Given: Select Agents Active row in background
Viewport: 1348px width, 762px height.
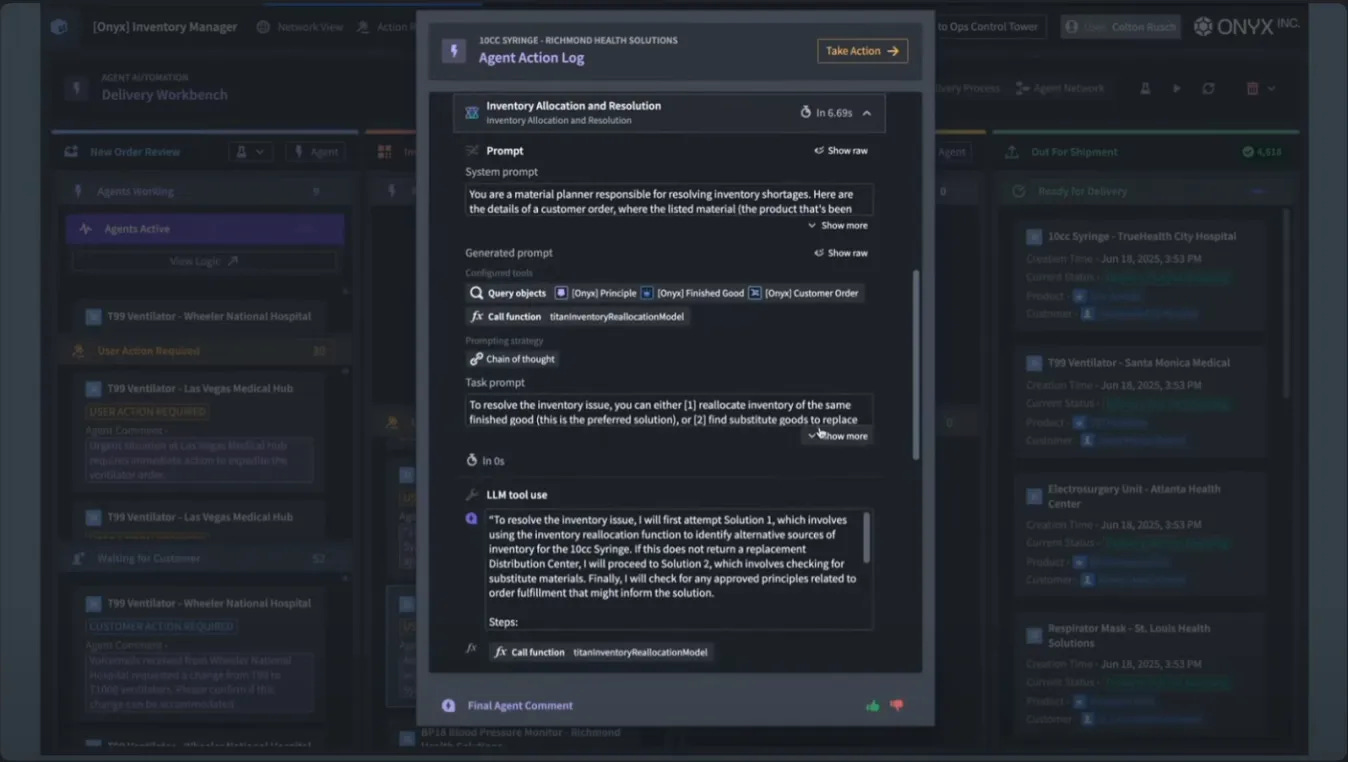Looking at the screenshot, I should pyautogui.click(x=205, y=229).
